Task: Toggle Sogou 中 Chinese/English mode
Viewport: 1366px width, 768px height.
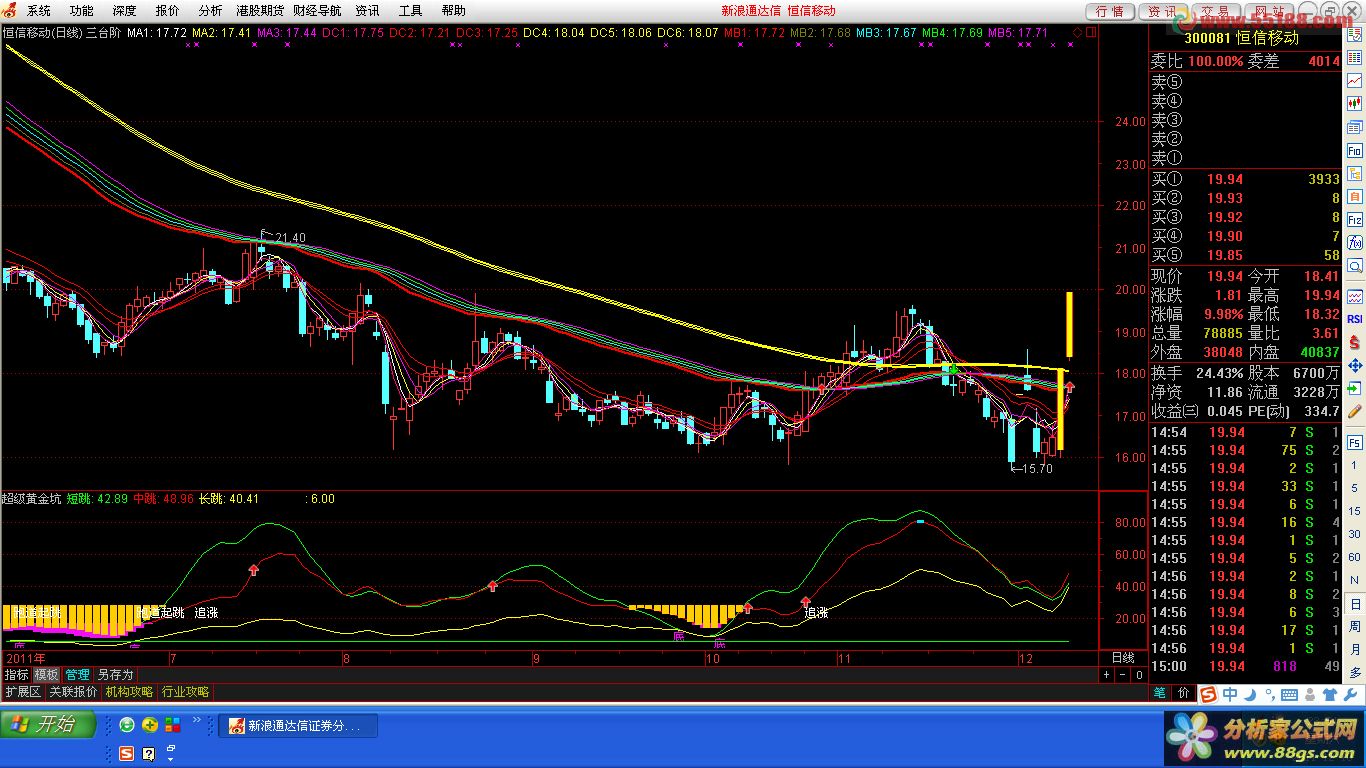Action: (x=1230, y=694)
